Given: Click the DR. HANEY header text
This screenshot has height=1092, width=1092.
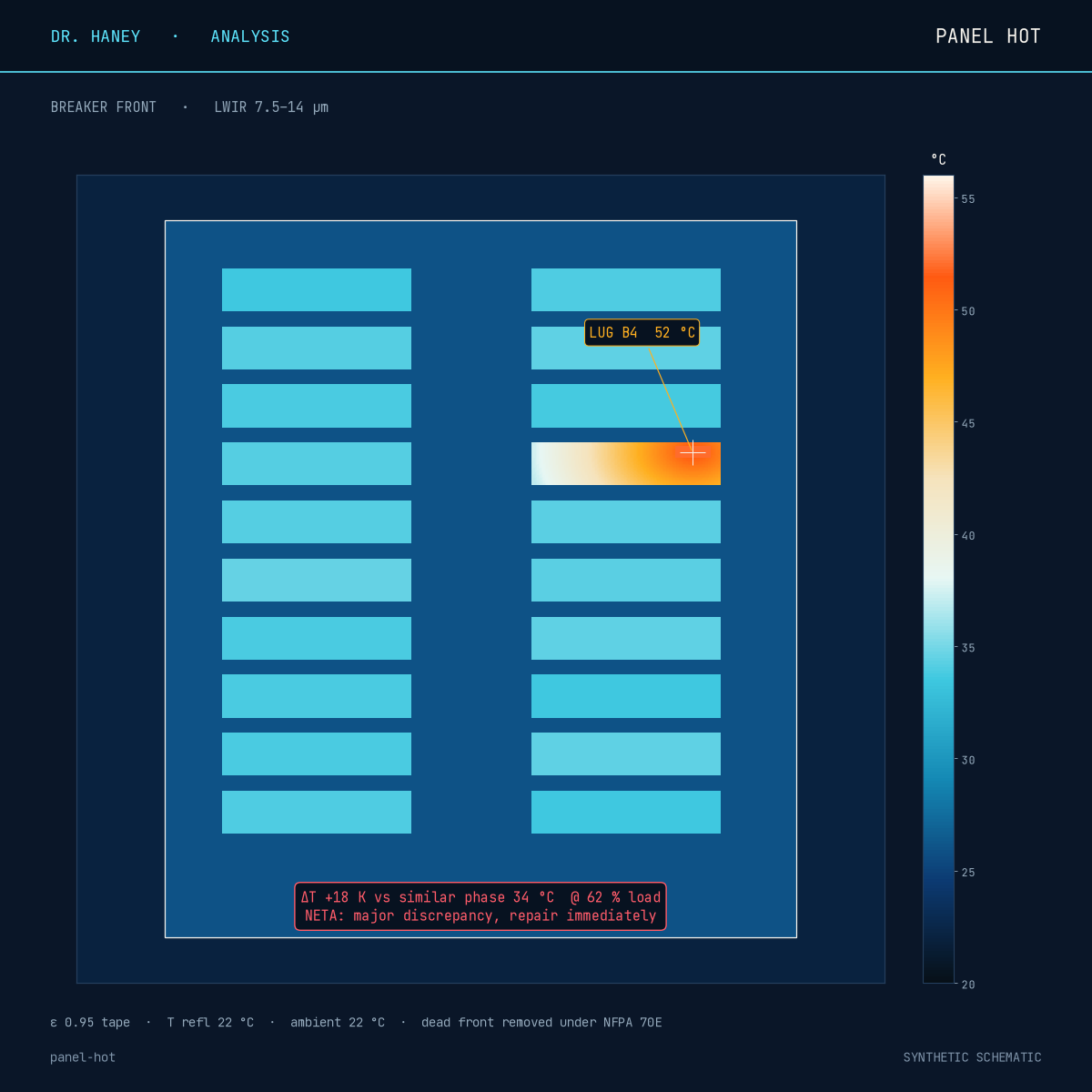Looking at the screenshot, I should (x=96, y=36).
